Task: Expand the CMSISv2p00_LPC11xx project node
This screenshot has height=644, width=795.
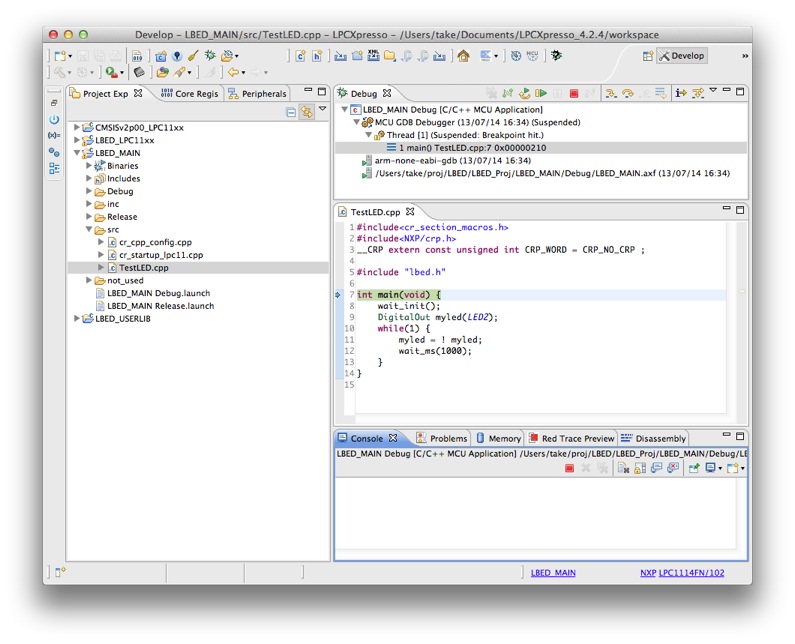Action: coord(77,128)
